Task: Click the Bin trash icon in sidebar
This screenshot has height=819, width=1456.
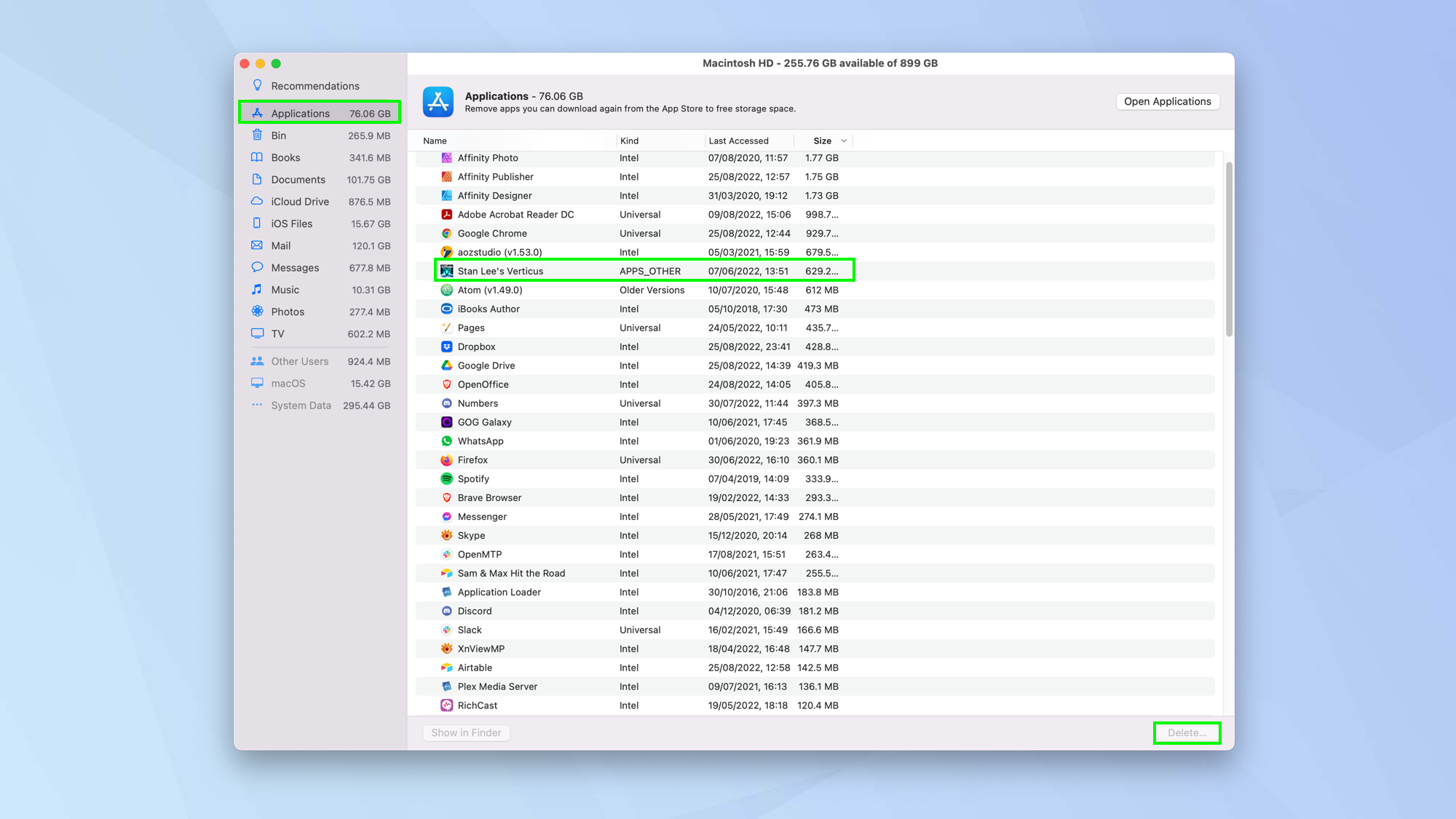Action: point(257,135)
